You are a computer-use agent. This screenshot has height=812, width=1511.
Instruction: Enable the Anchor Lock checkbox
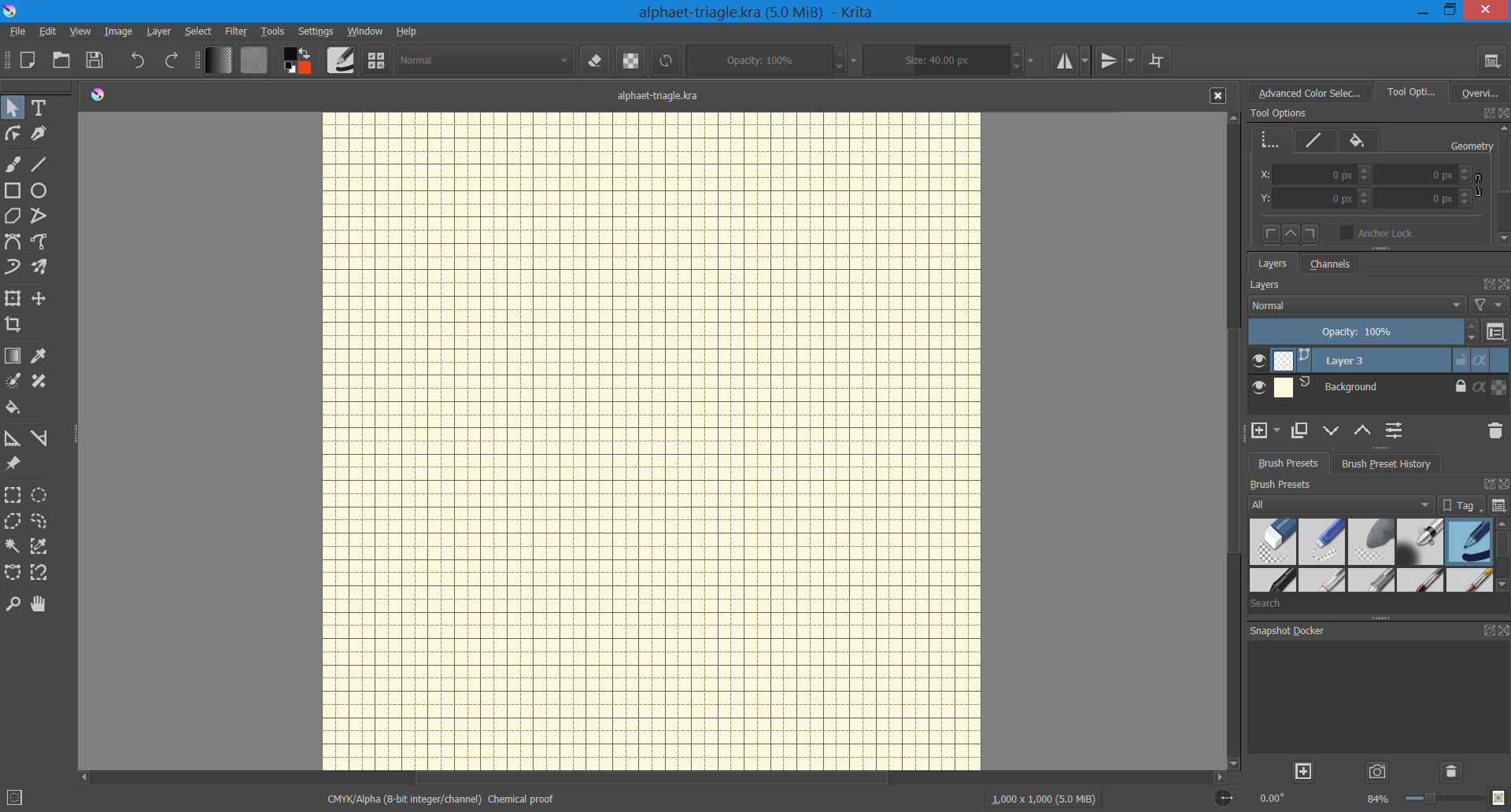[x=1347, y=233]
